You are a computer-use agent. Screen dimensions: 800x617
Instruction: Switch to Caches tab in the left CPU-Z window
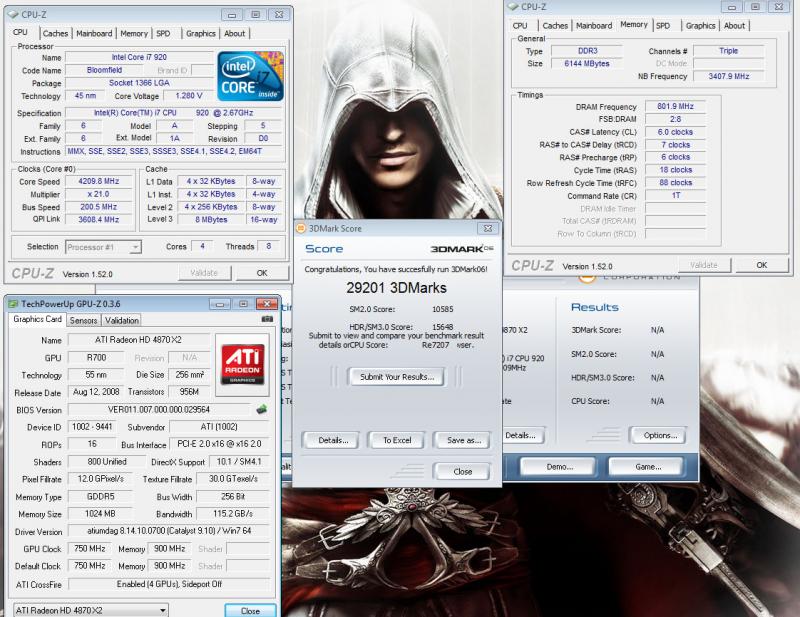(x=55, y=34)
